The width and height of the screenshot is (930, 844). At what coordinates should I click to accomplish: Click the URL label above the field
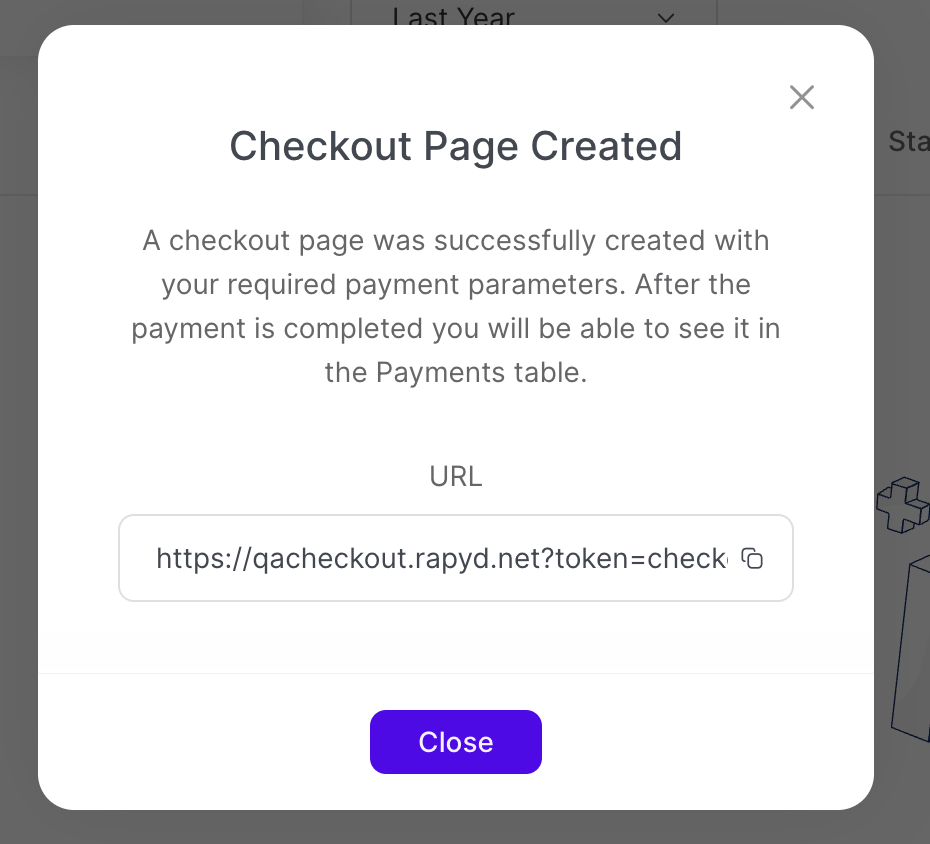[x=456, y=477]
